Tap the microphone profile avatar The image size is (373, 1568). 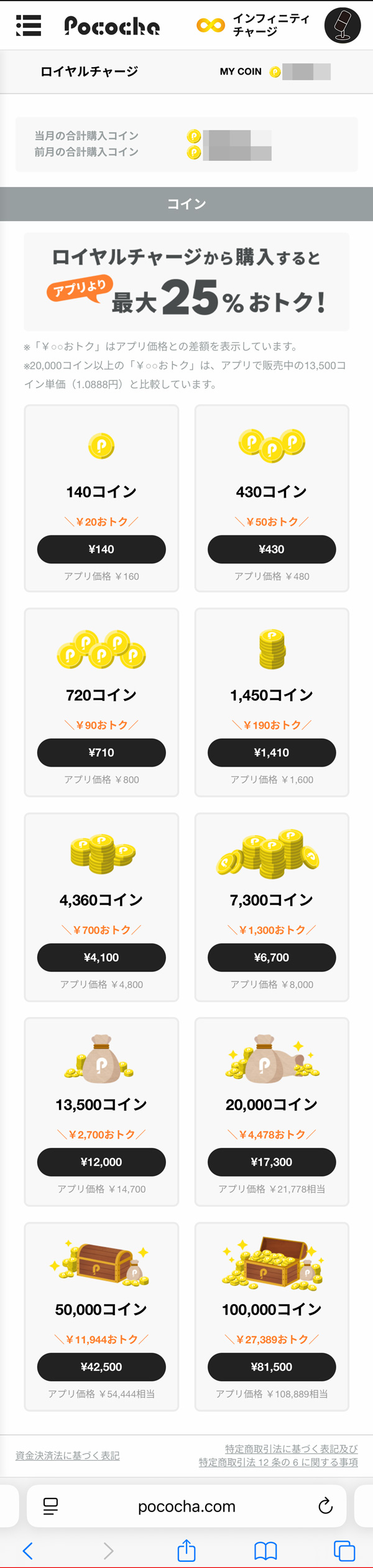342,25
